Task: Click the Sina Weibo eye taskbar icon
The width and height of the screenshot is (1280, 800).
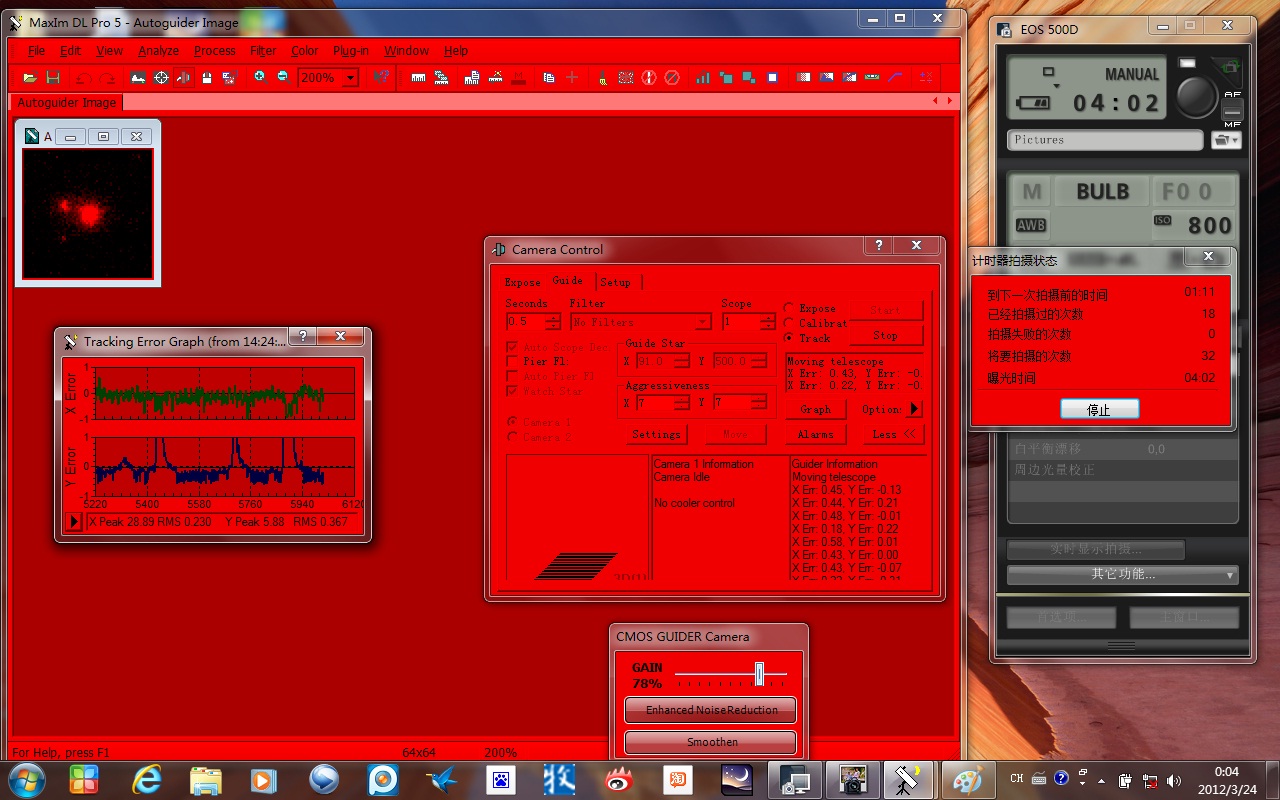Action: (x=619, y=779)
